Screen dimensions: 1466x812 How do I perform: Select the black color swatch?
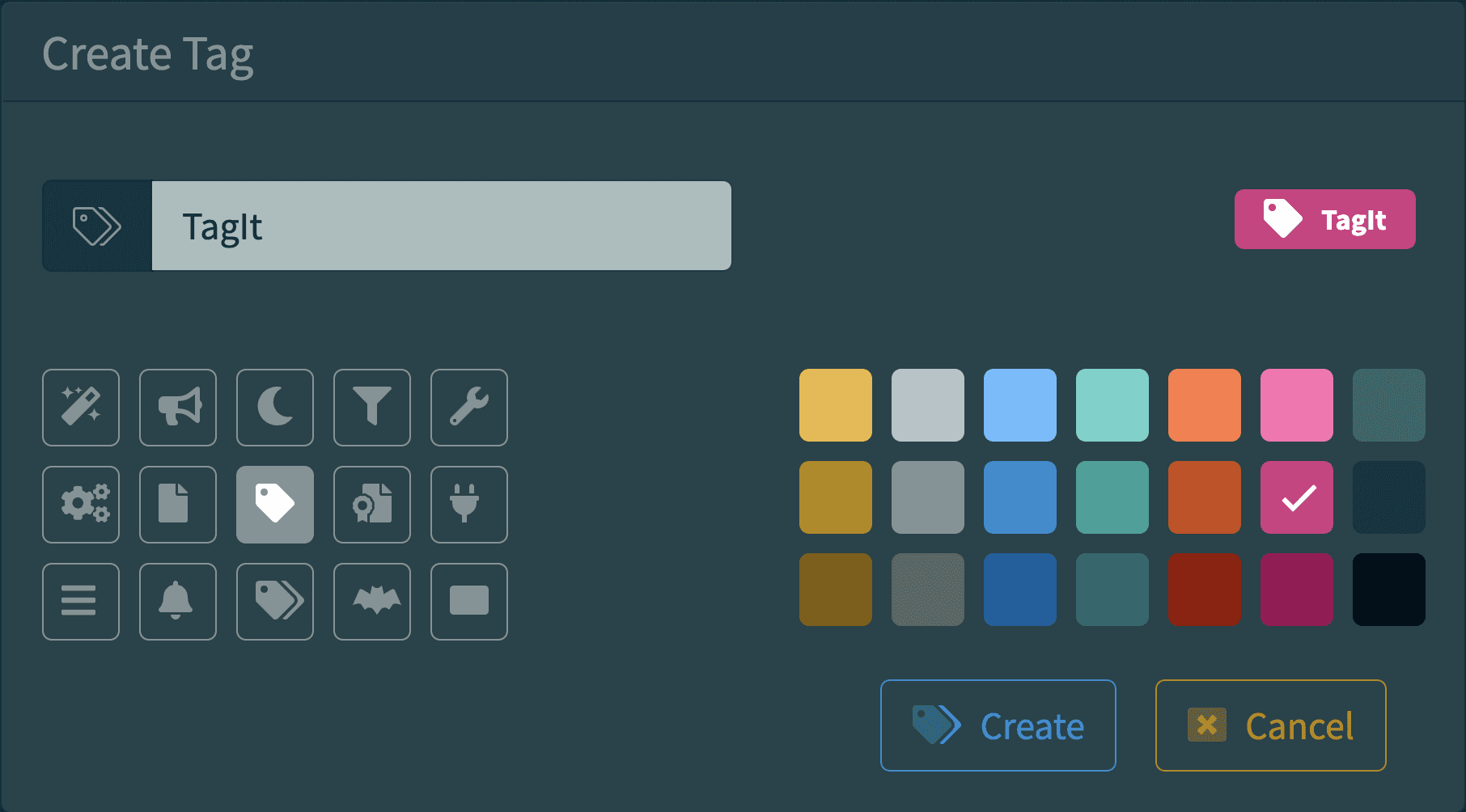click(1389, 590)
